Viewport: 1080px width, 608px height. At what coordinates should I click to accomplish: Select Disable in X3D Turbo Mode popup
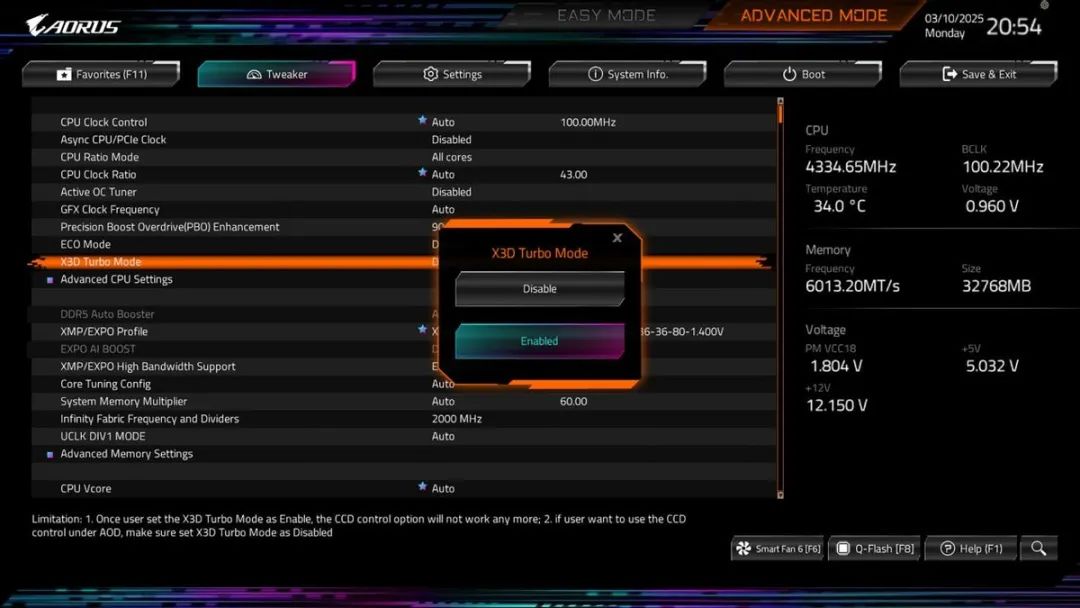pyautogui.click(x=539, y=289)
